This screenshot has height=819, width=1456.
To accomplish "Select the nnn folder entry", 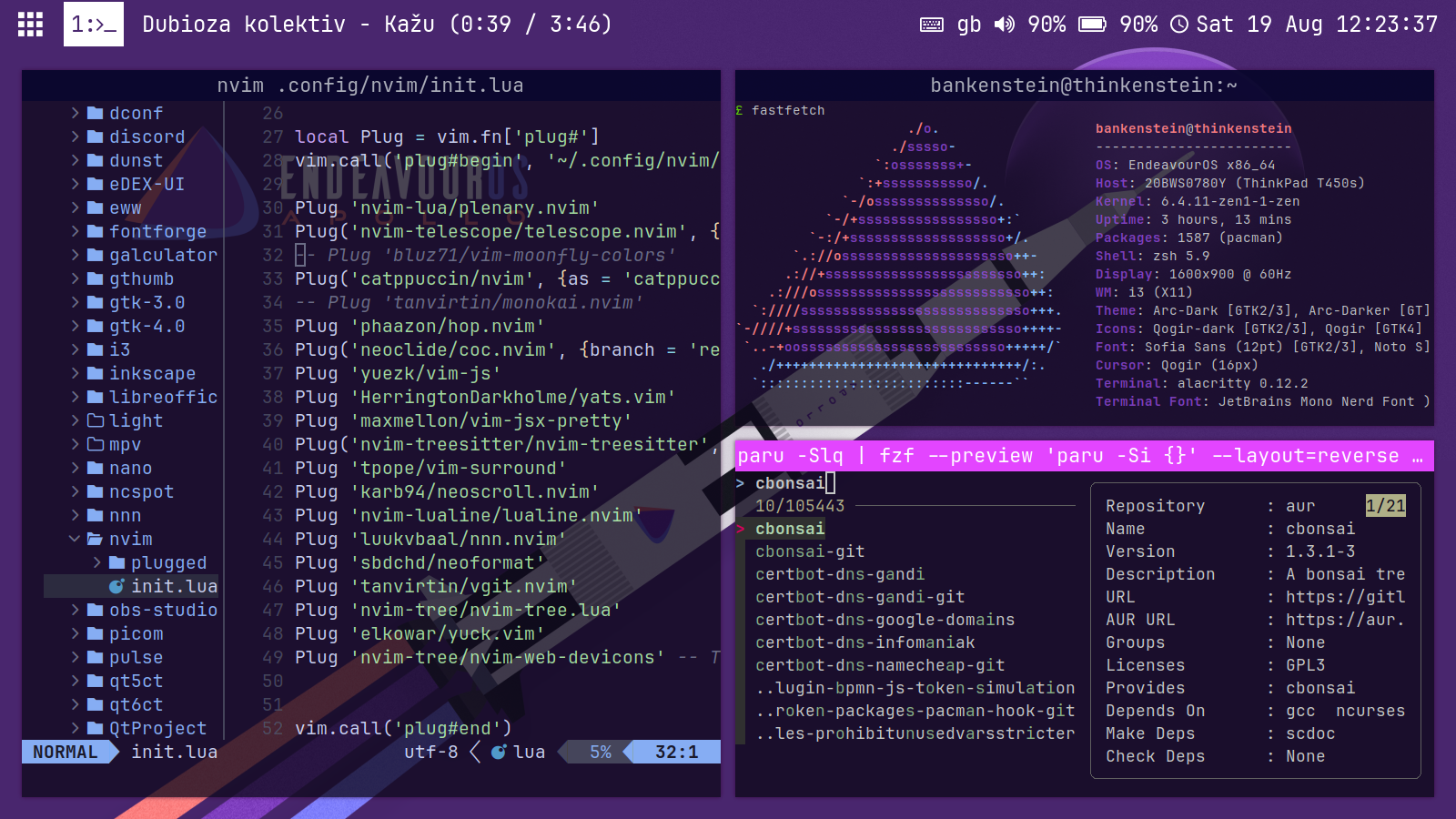I will click(131, 515).
